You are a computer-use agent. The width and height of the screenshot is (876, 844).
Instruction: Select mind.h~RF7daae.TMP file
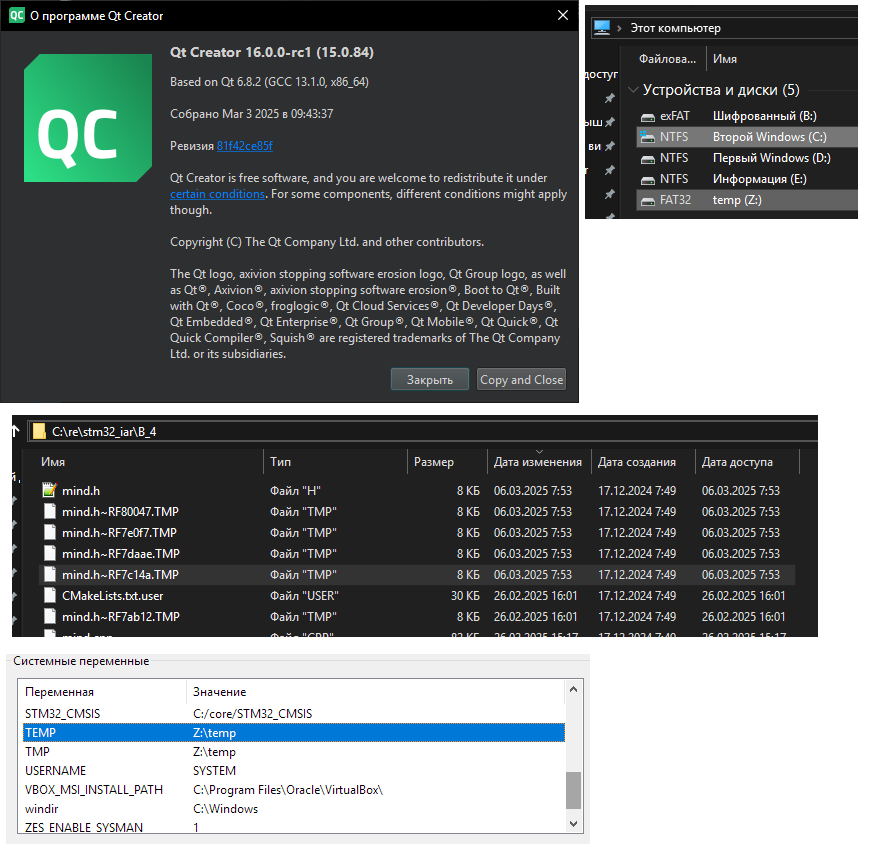point(417,554)
